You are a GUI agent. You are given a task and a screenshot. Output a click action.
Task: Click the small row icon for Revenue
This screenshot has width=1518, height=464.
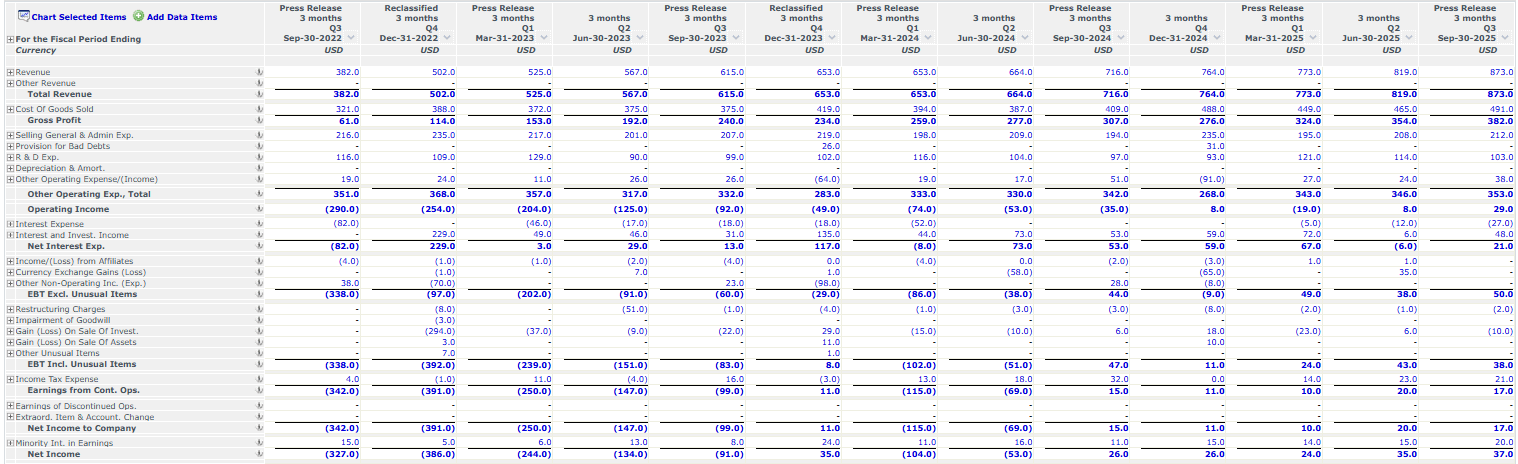click(259, 73)
